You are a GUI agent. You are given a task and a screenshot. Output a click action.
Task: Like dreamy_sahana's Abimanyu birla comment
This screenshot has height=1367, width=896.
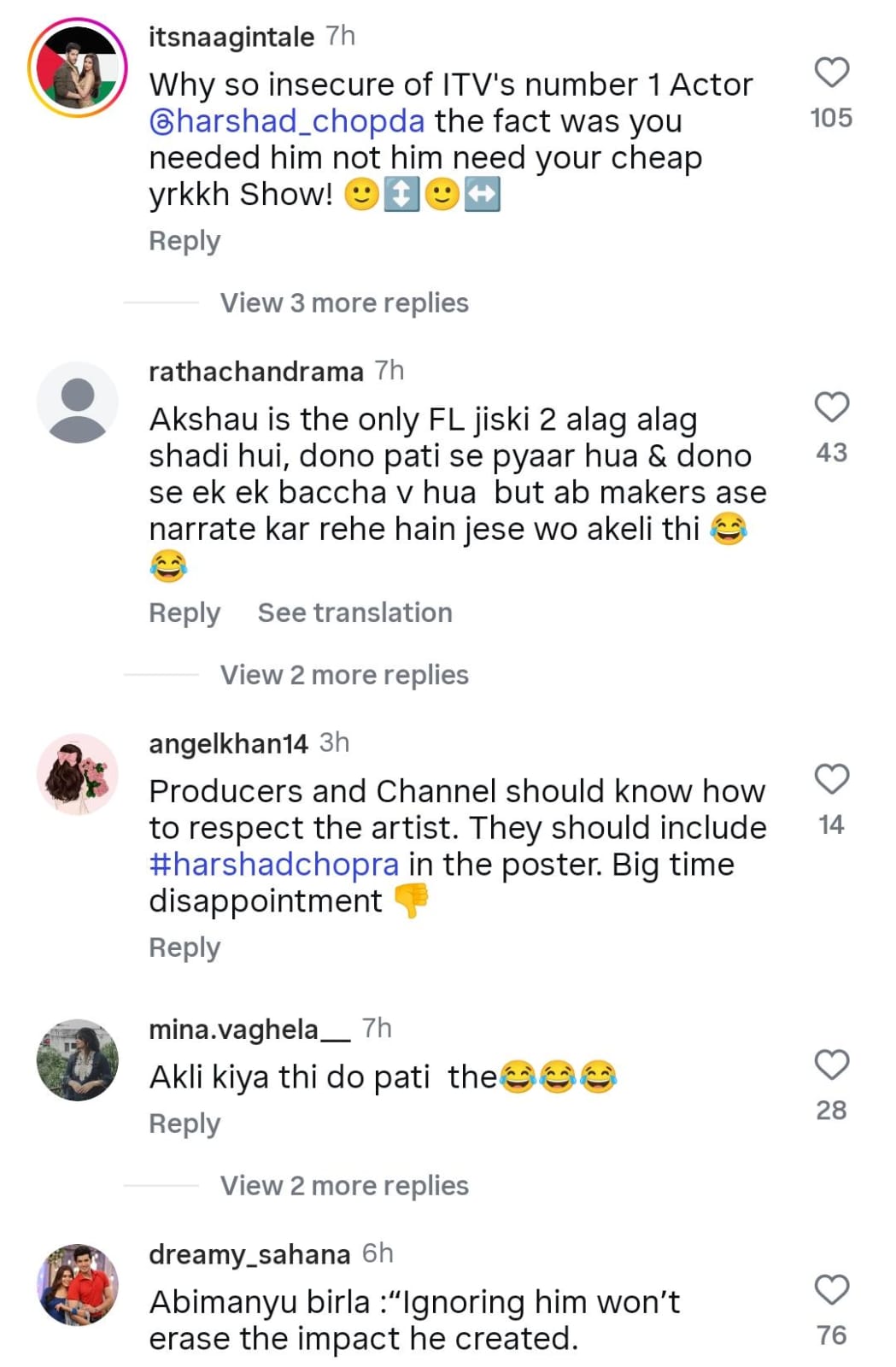(x=831, y=1289)
